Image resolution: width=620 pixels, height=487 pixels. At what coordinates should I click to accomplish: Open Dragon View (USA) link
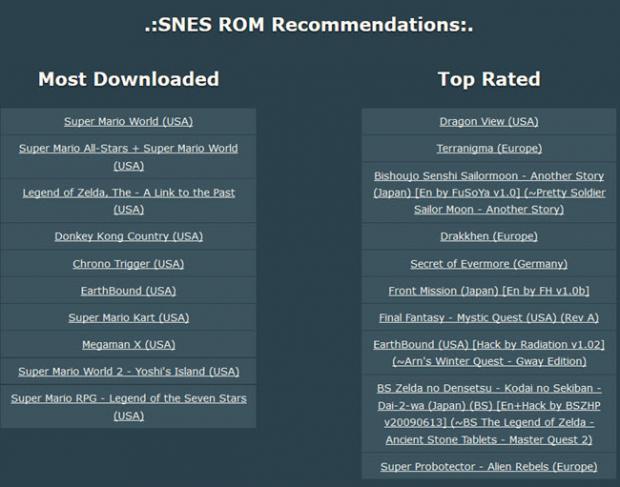pyautogui.click(x=489, y=122)
